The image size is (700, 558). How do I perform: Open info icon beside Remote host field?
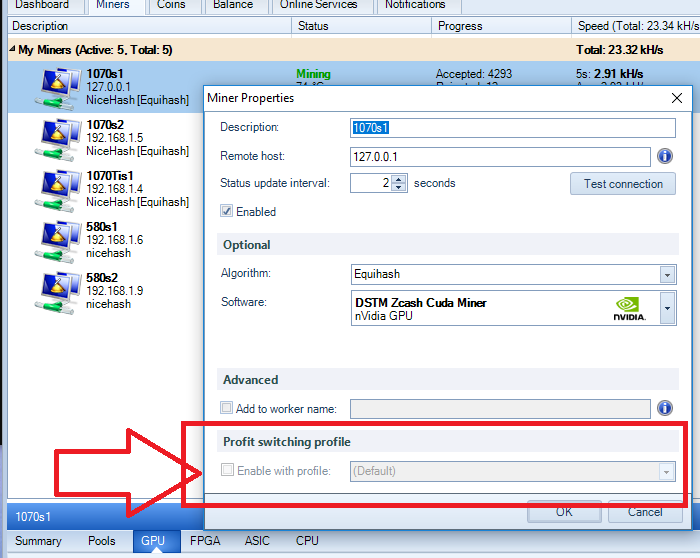coord(665,156)
